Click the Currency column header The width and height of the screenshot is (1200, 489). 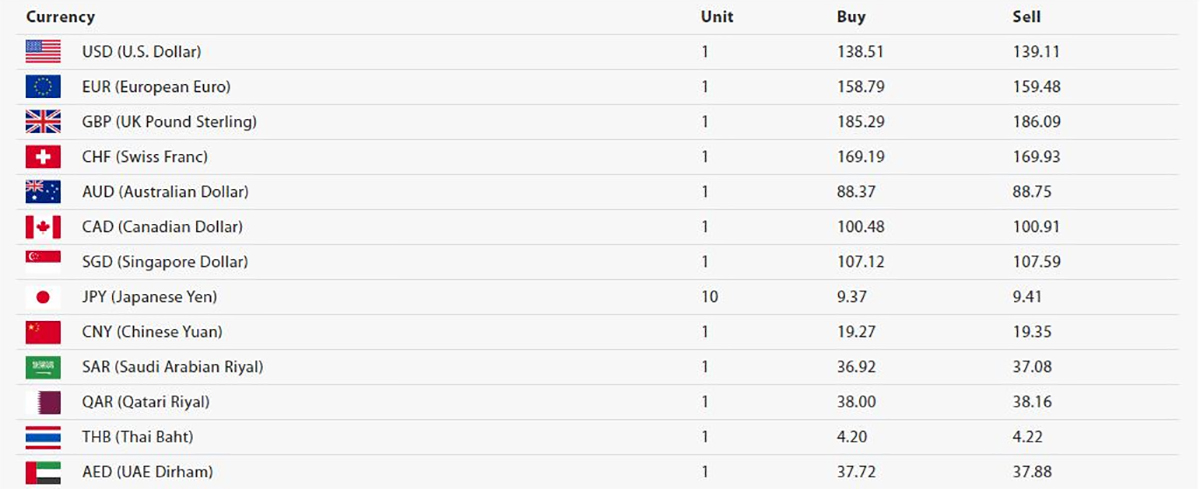coord(60,17)
